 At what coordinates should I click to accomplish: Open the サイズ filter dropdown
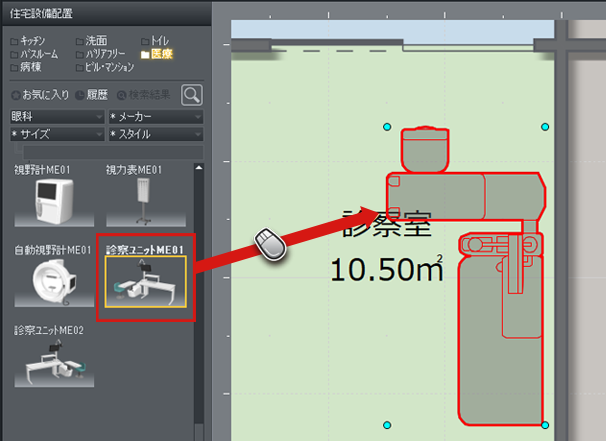click(55, 134)
